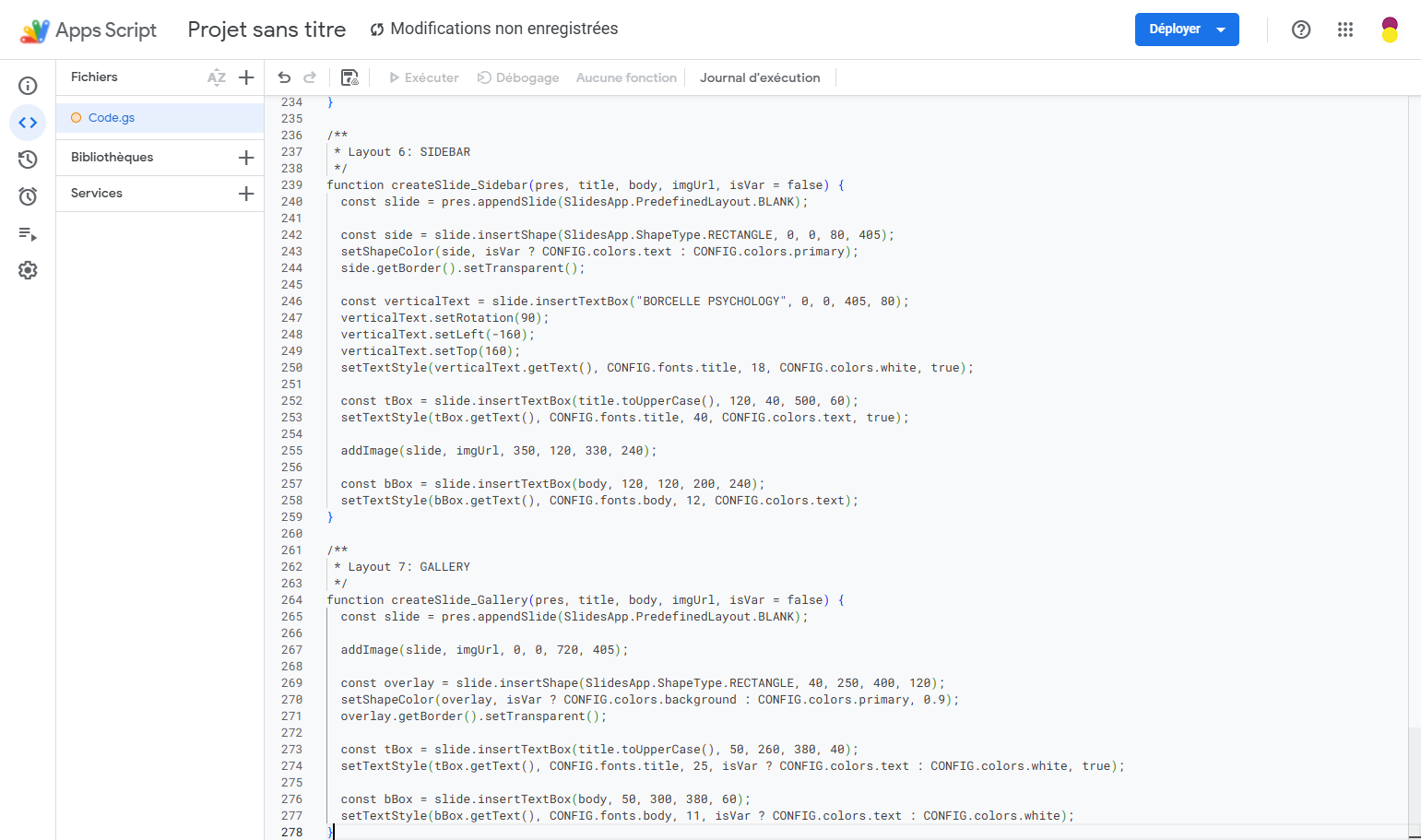
Task: Rename the project title Projet sans titre
Action: (266, 30)
